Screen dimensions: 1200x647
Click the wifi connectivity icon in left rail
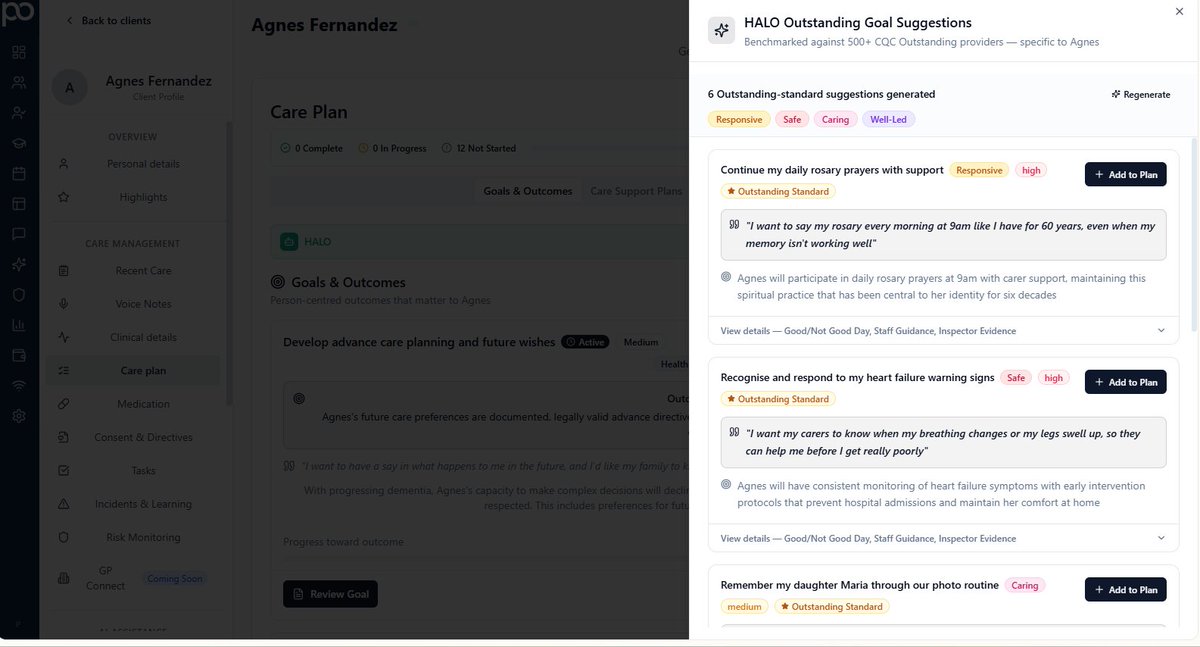pyautogui.click(x=19, y=386)
